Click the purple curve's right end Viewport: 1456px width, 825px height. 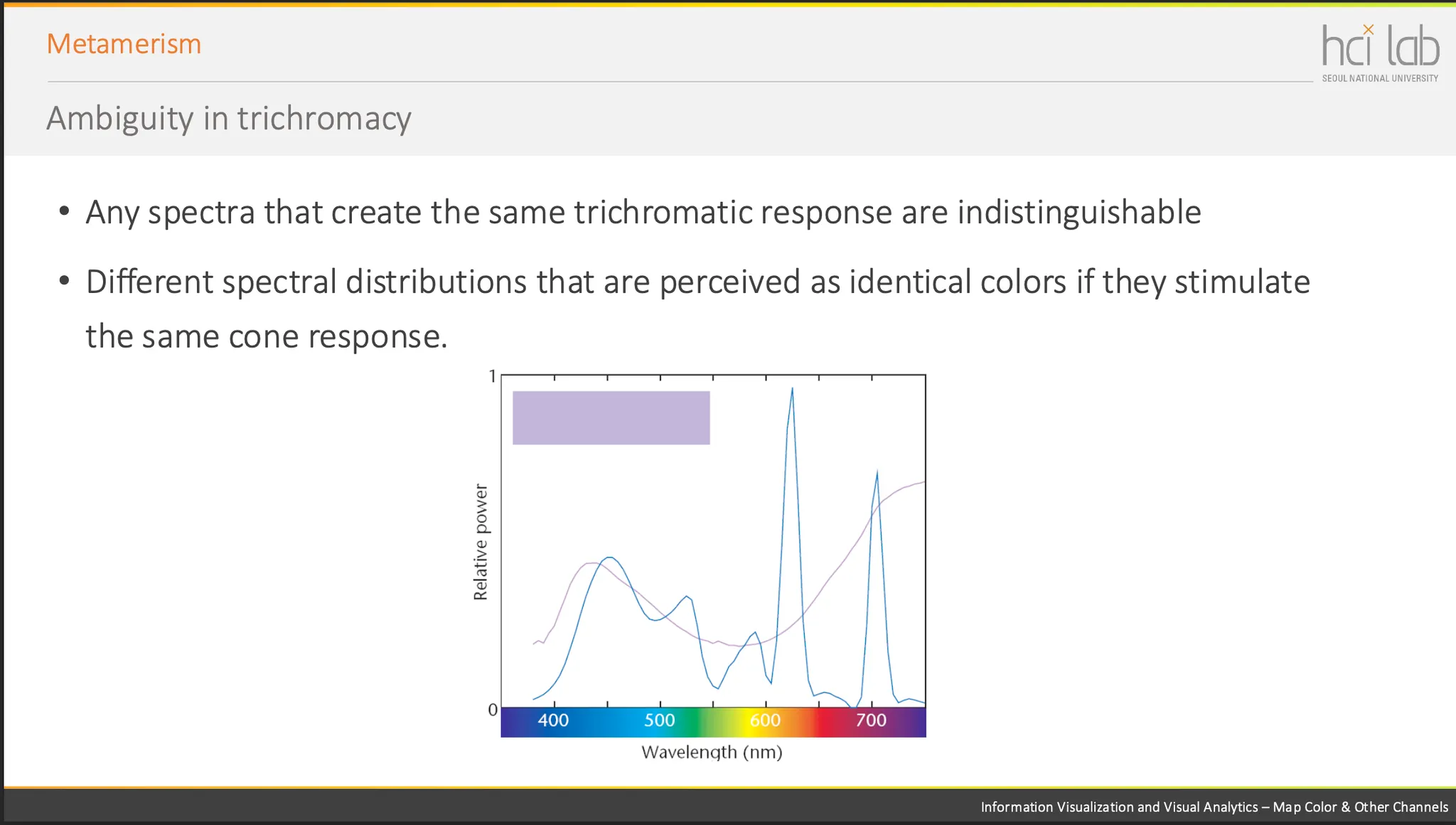[x=922, y=483]
